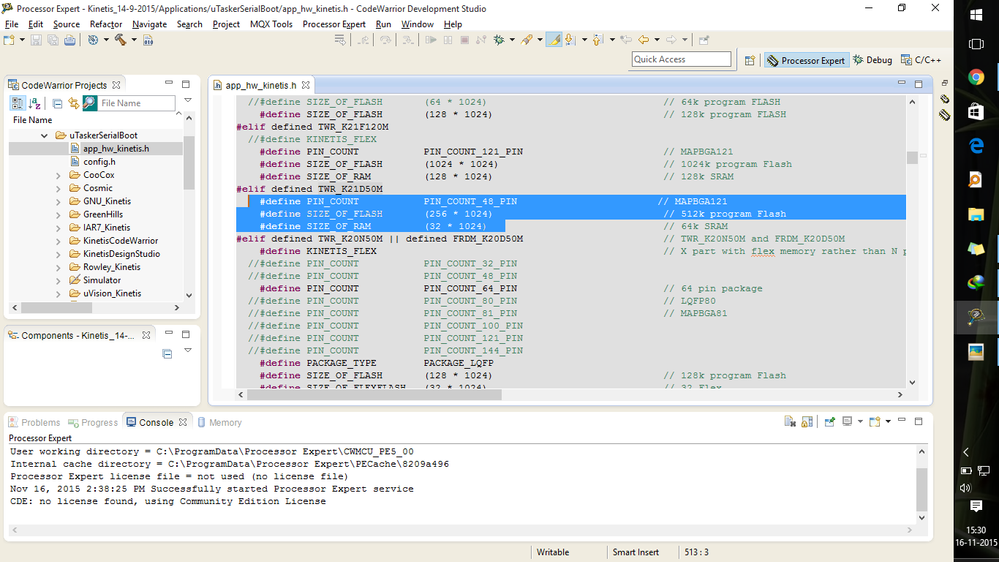The width and height of the screenshot is (999, 562).
Task: Click the Open Console icon
Action: 875,422
